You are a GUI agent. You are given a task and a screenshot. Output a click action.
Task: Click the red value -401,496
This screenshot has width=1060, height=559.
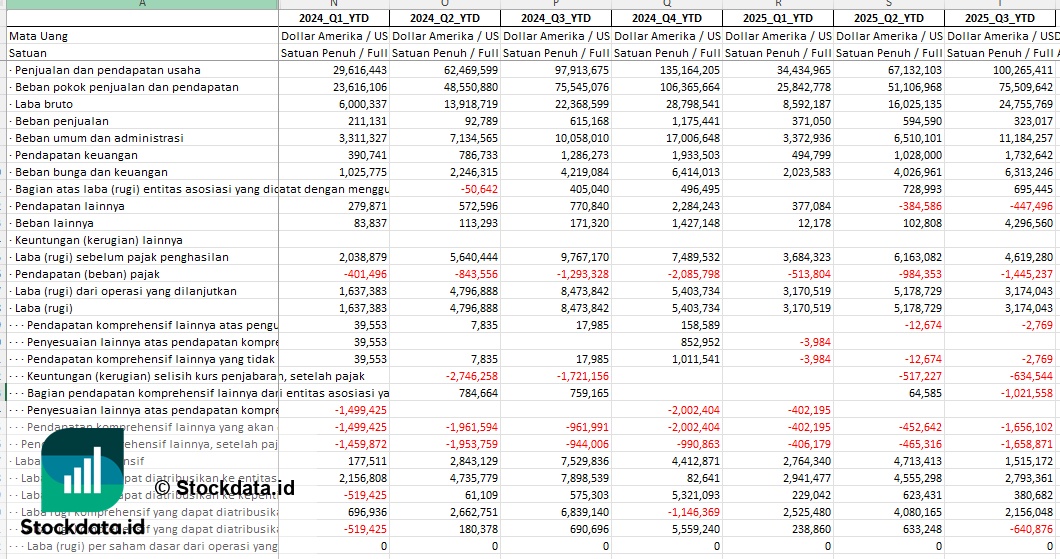pos(366,274)
